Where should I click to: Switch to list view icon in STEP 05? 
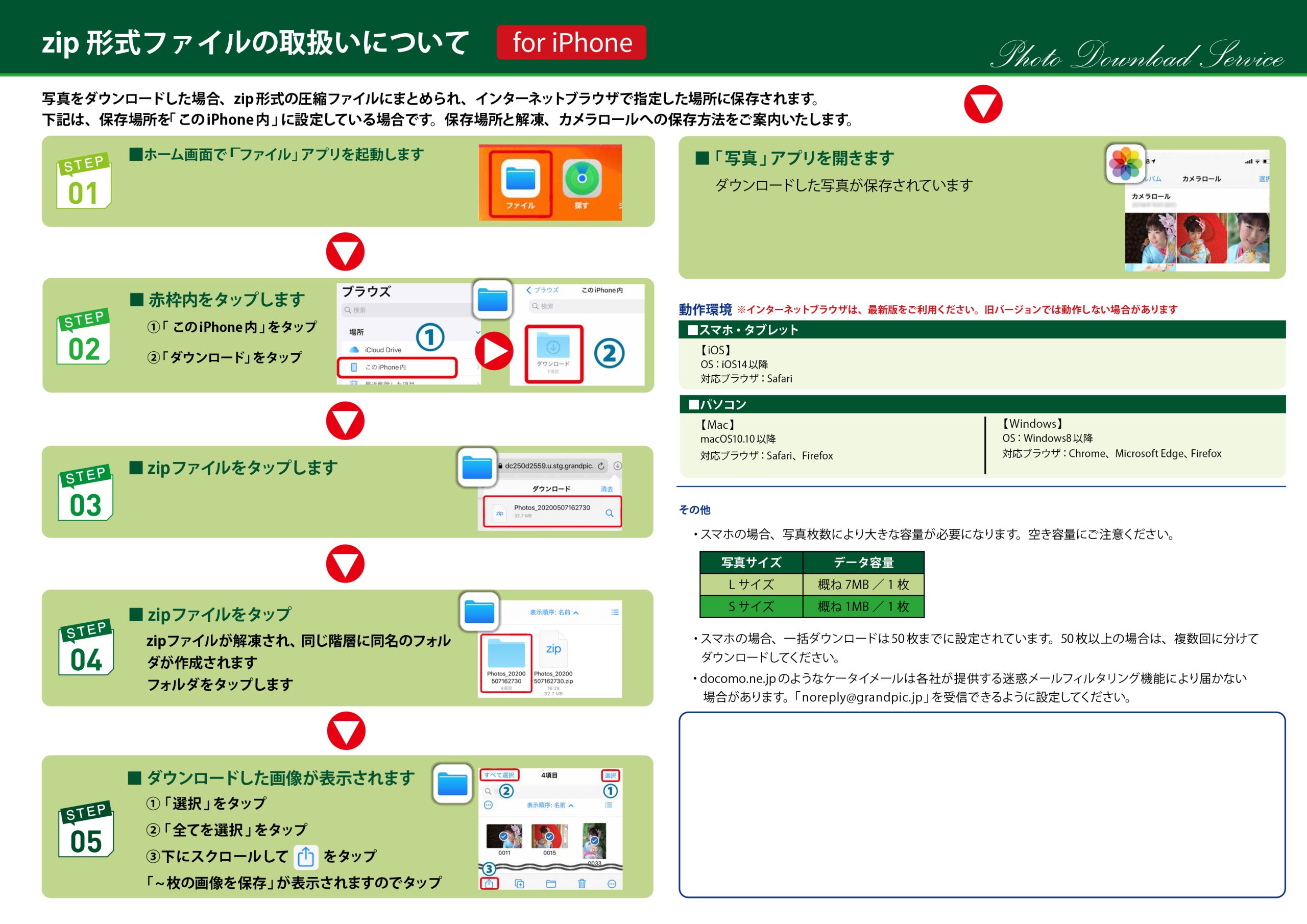pyautogui.click(x=609, y=805)
